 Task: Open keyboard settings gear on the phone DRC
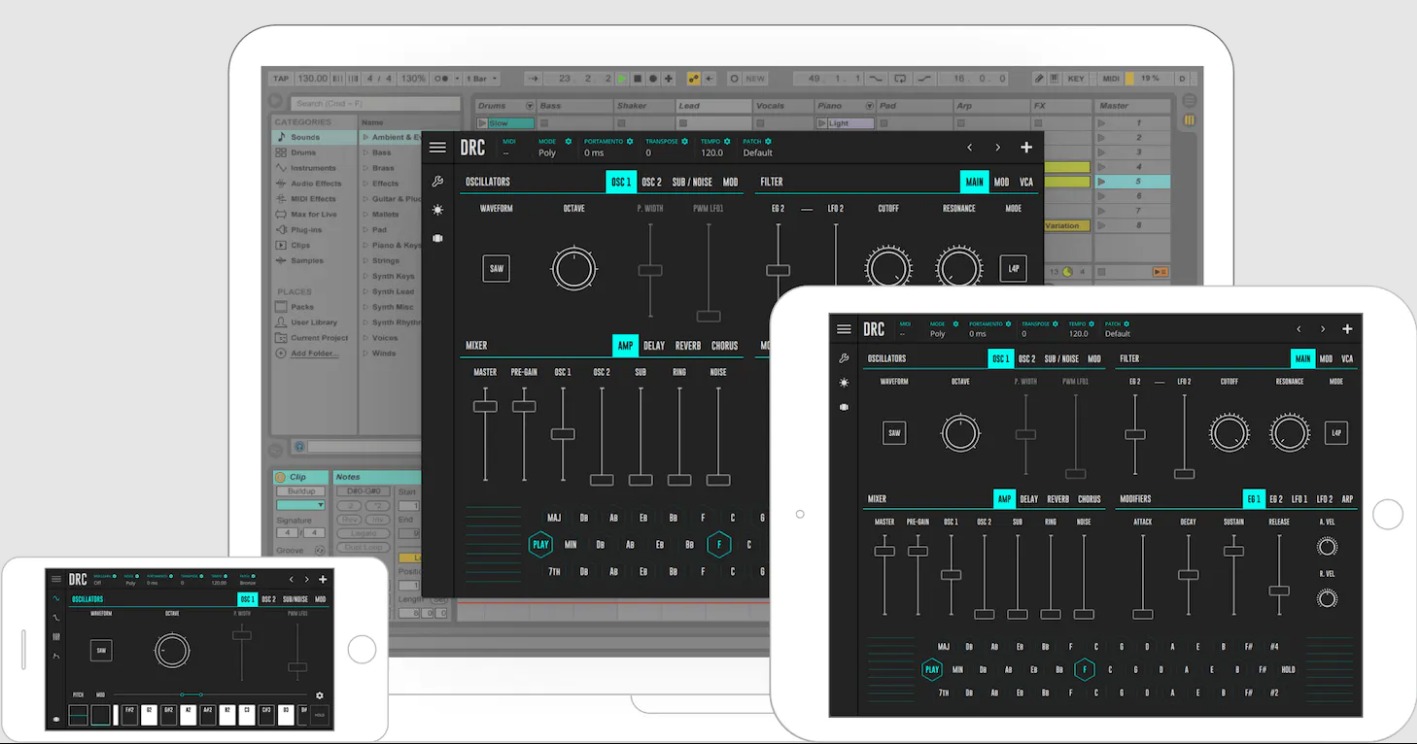320,695
